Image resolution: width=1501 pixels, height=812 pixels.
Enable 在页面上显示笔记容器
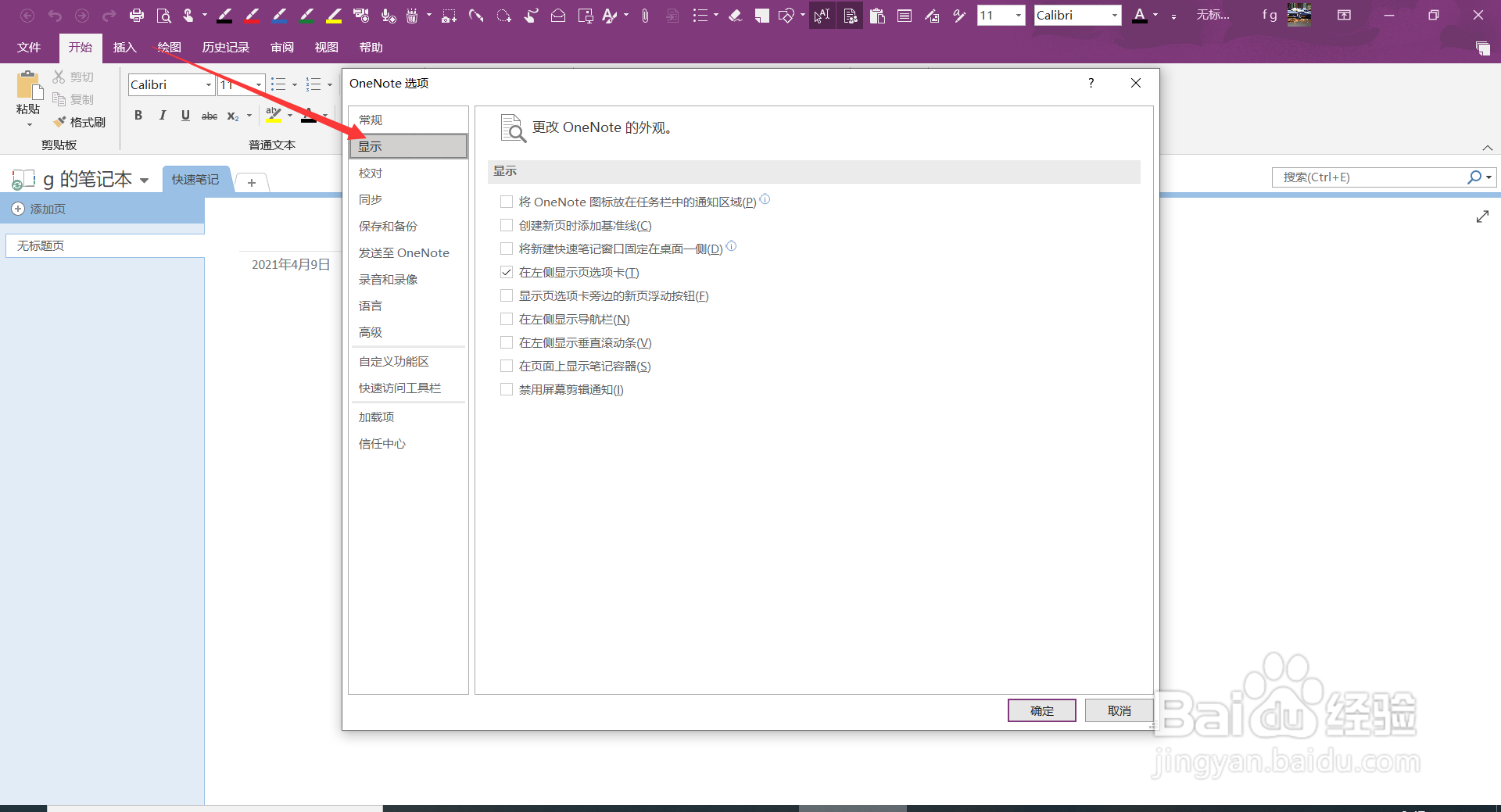[507, 366]
